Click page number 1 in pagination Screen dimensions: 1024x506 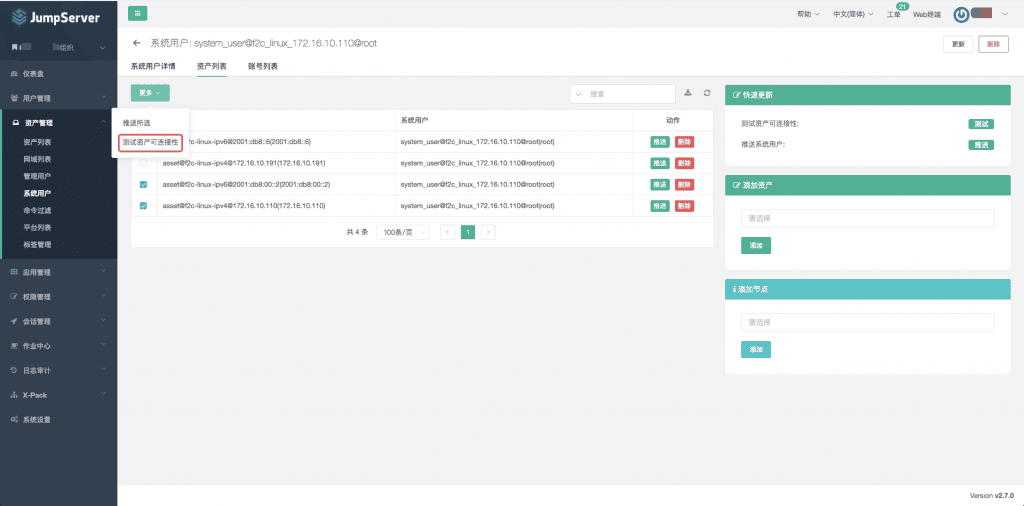click(468, 232)
